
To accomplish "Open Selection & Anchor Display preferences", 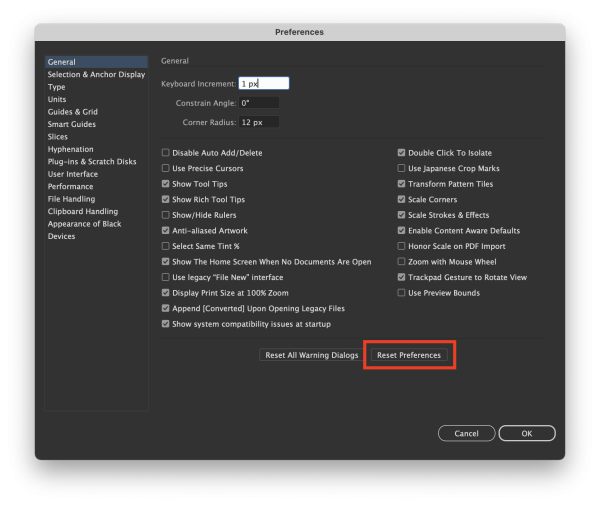I will pyautogui.click(x=96, y=75).
